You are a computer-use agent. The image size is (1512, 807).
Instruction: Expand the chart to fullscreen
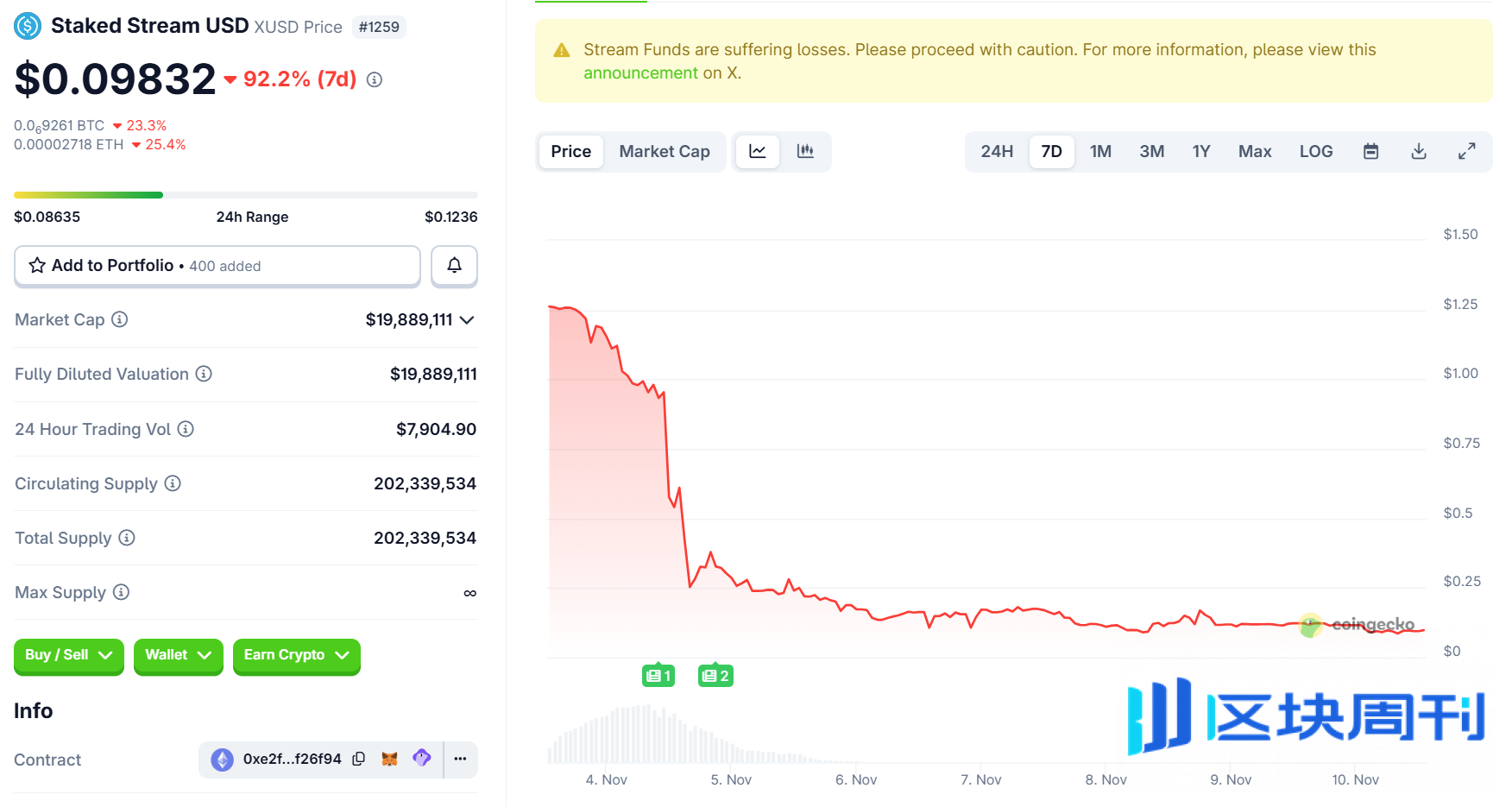tap(1467, 151)
